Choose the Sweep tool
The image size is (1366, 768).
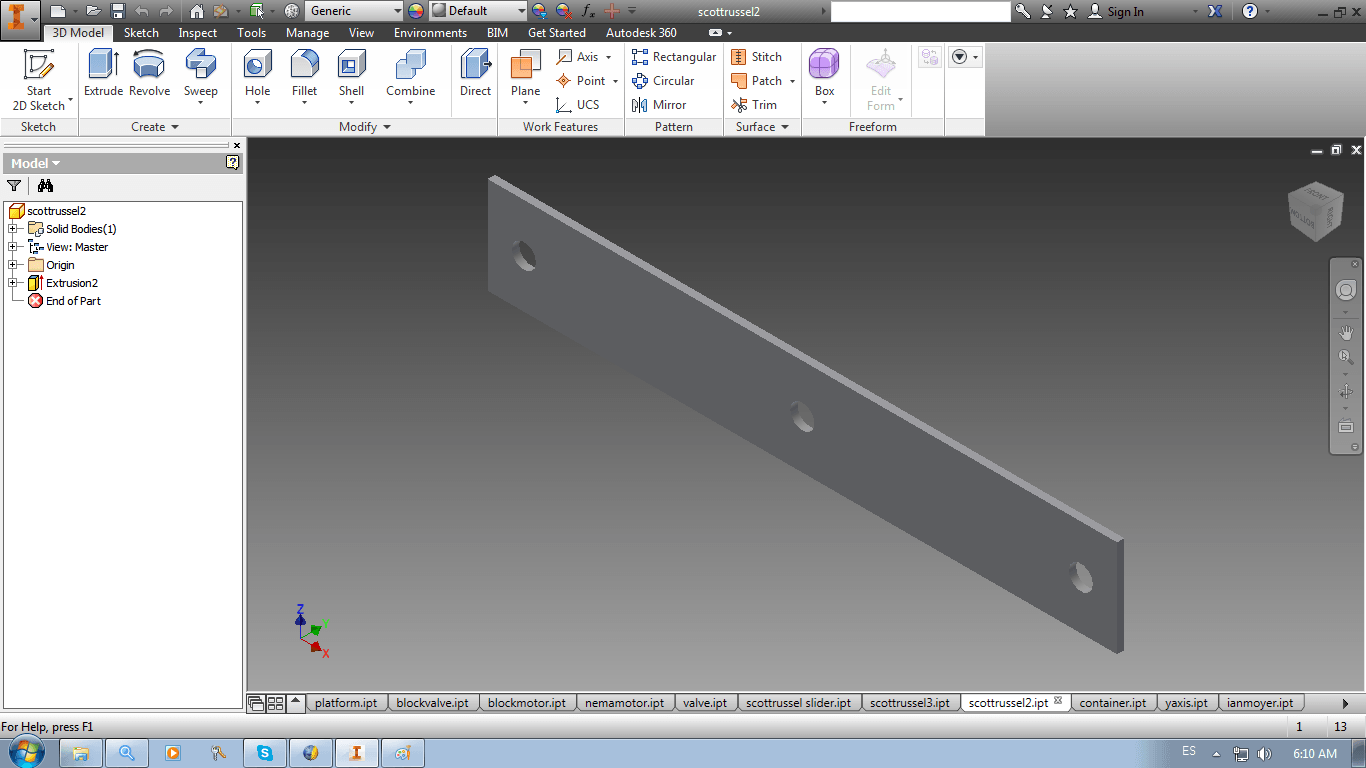[200, 78]
